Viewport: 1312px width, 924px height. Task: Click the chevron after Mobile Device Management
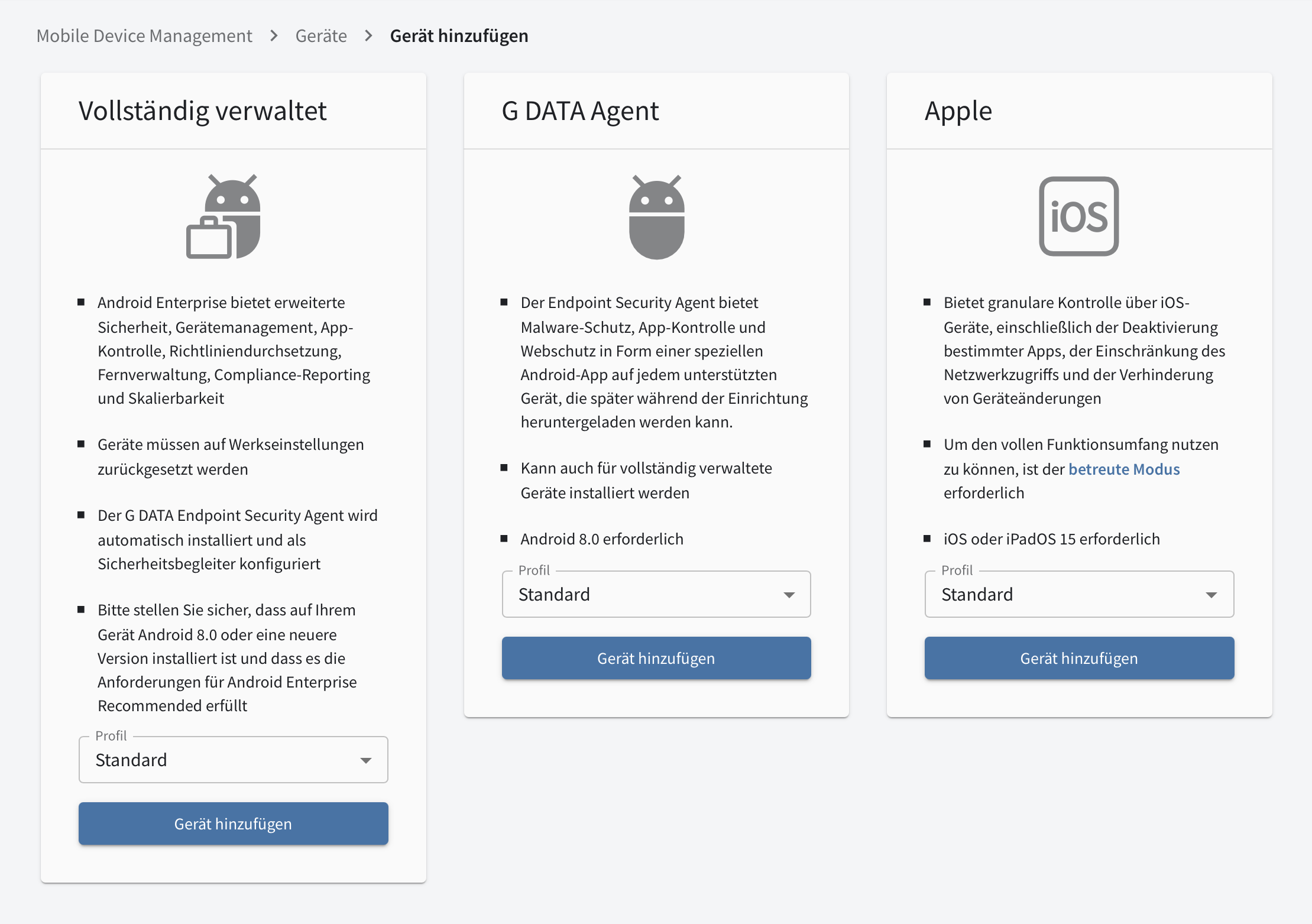coord(274,36)
